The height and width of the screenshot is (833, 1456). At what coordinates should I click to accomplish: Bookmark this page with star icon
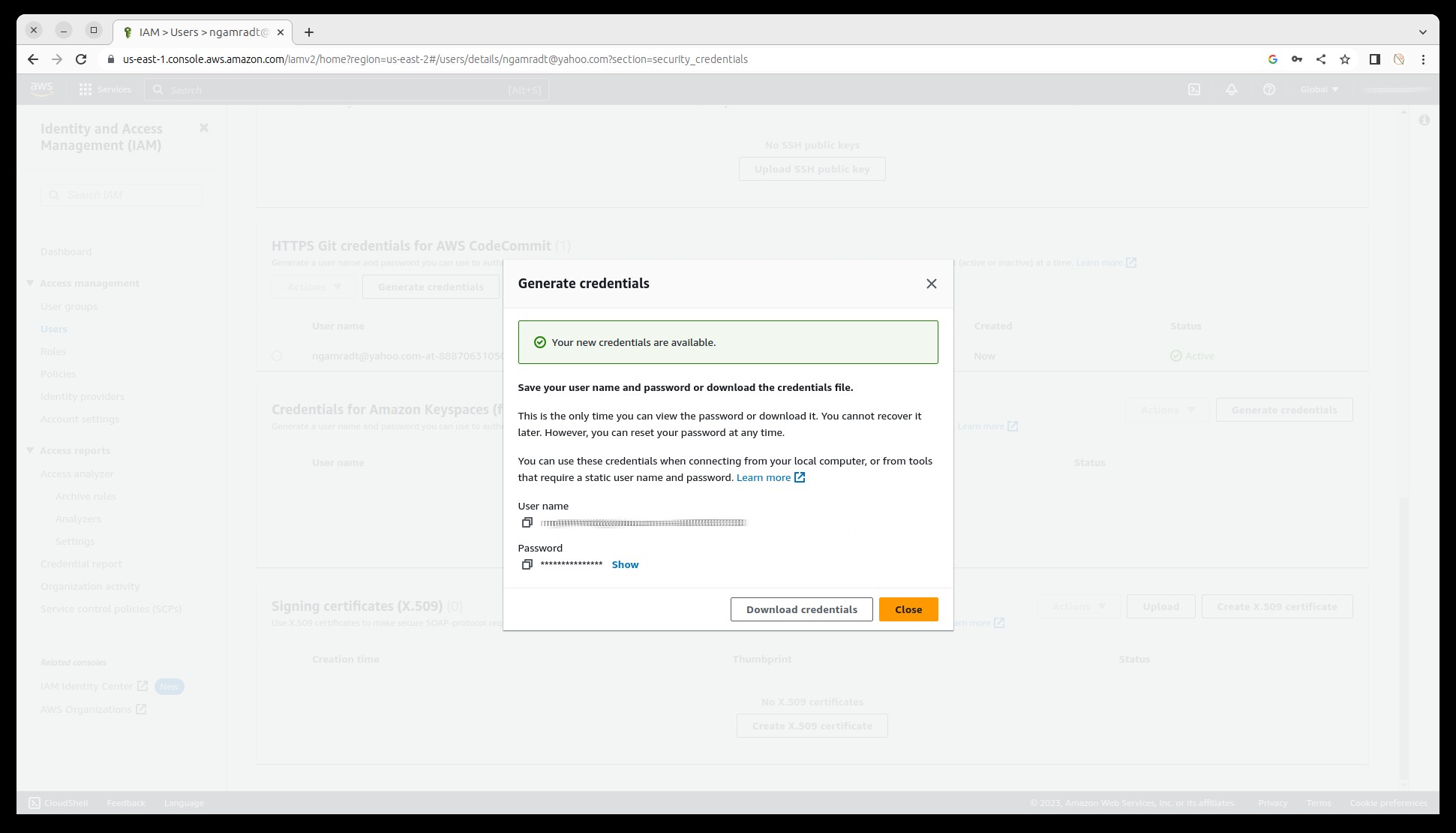pyautogui.click(x=1345, y=59)
